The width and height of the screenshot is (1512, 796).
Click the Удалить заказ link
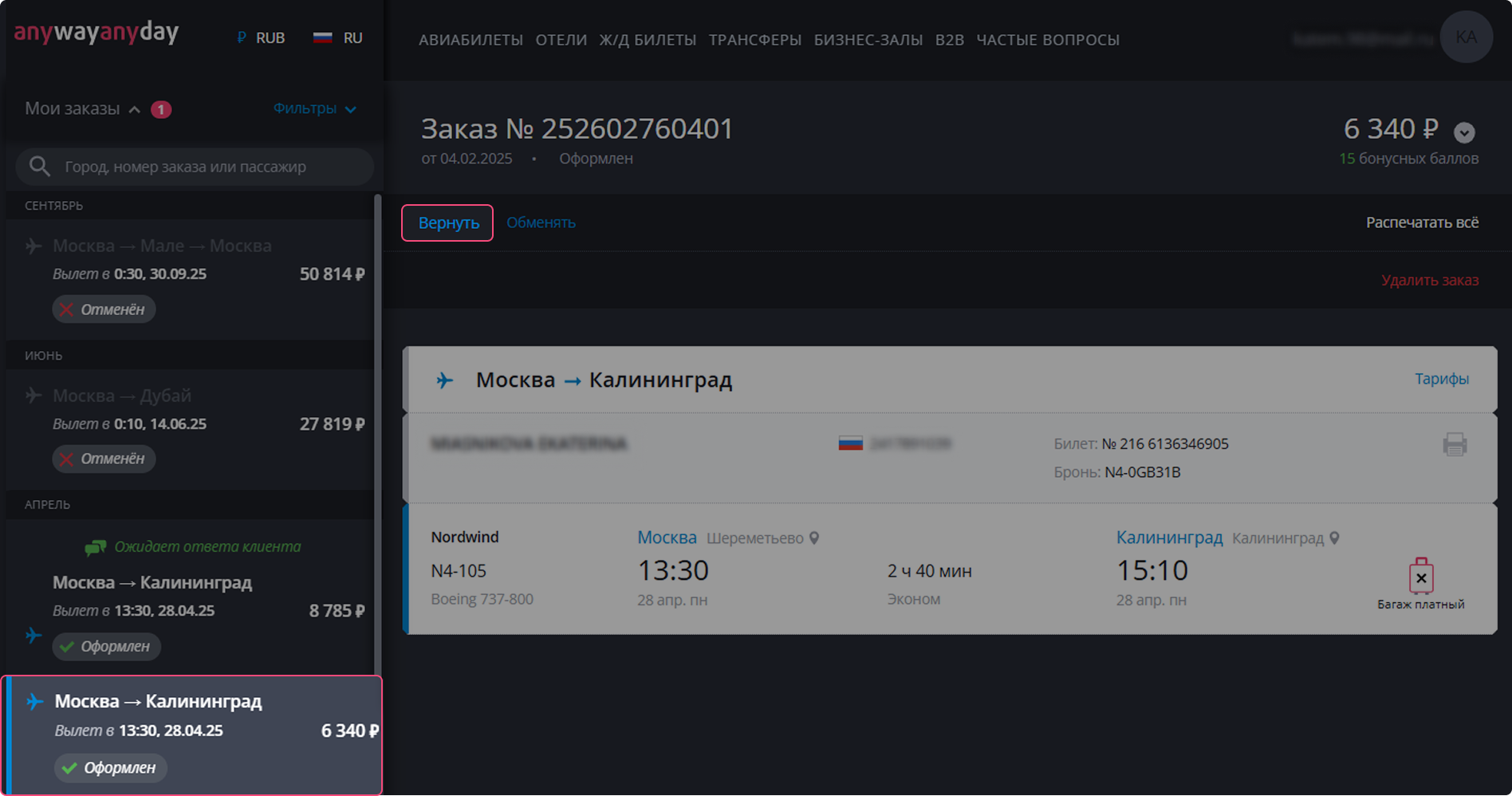point(1429,280)
